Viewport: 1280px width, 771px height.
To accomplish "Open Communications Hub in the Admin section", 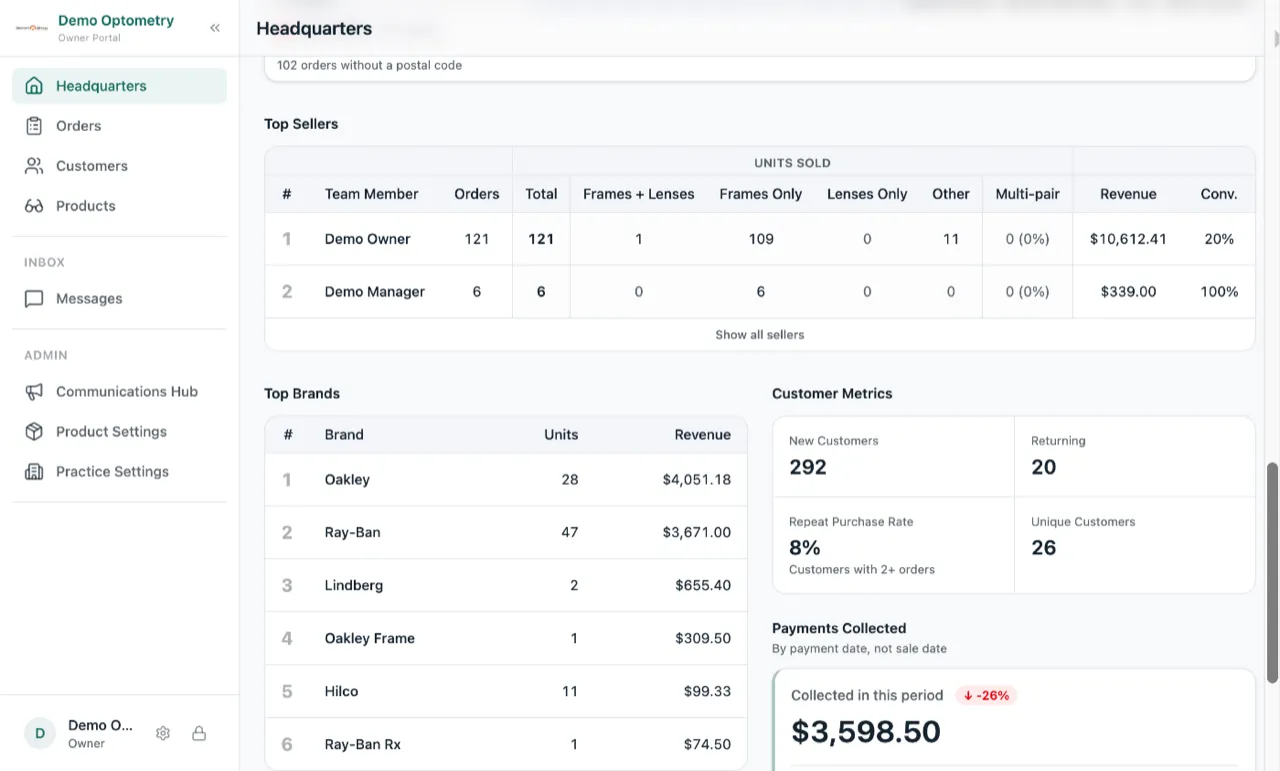I will [x=119, y=392].
